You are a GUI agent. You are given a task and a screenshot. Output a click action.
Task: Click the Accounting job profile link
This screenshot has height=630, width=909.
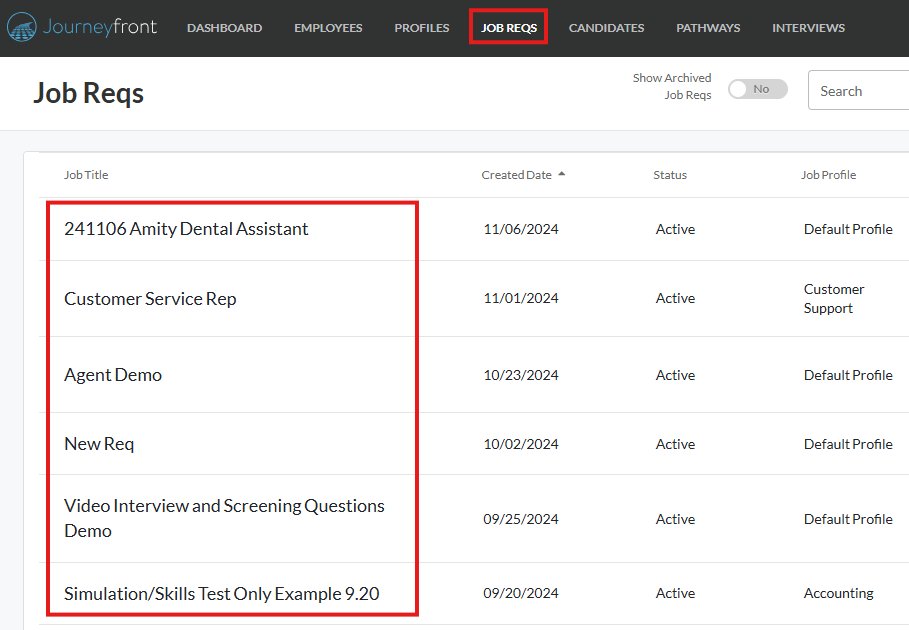click(838, 593)
